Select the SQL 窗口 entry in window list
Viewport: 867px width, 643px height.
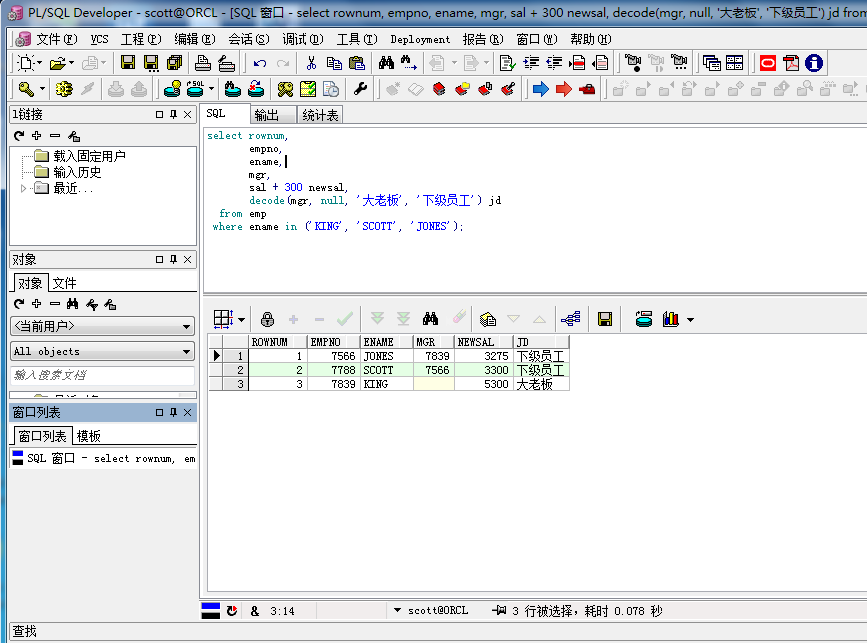[x=104, y=458]
